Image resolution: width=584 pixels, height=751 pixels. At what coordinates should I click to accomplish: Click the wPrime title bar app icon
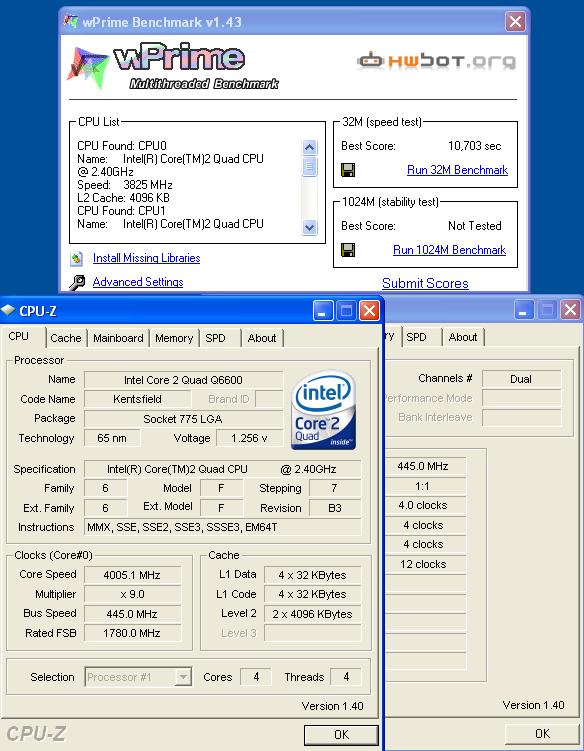click(71, 22)
